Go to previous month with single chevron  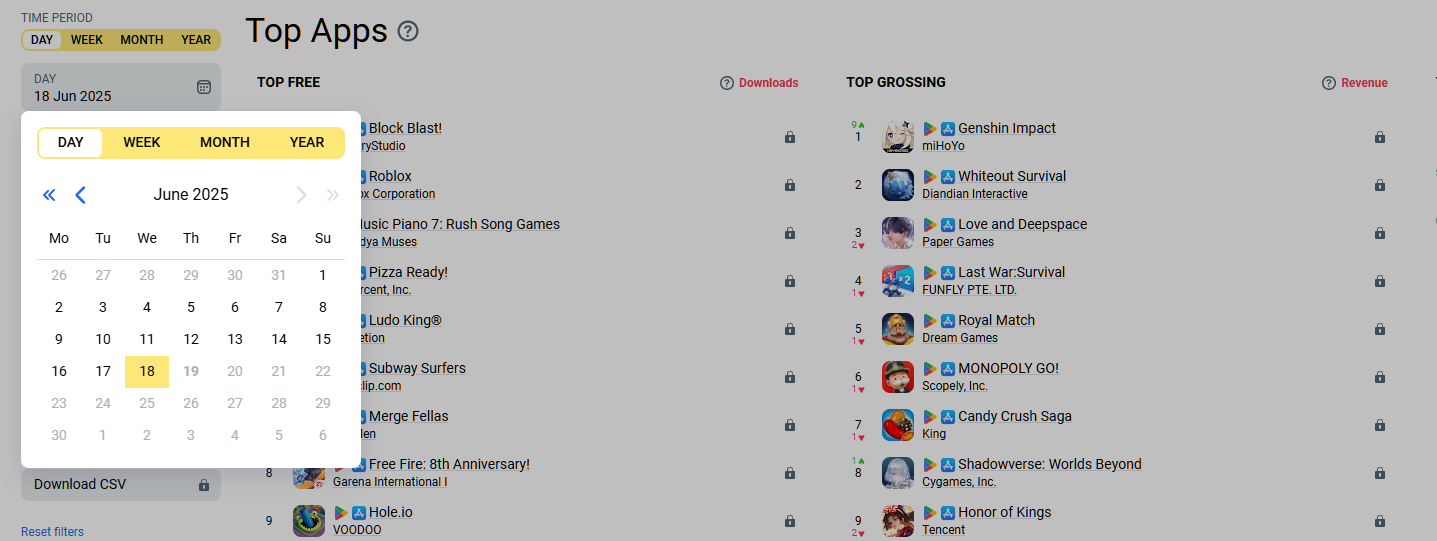click(x=81, y=195)
